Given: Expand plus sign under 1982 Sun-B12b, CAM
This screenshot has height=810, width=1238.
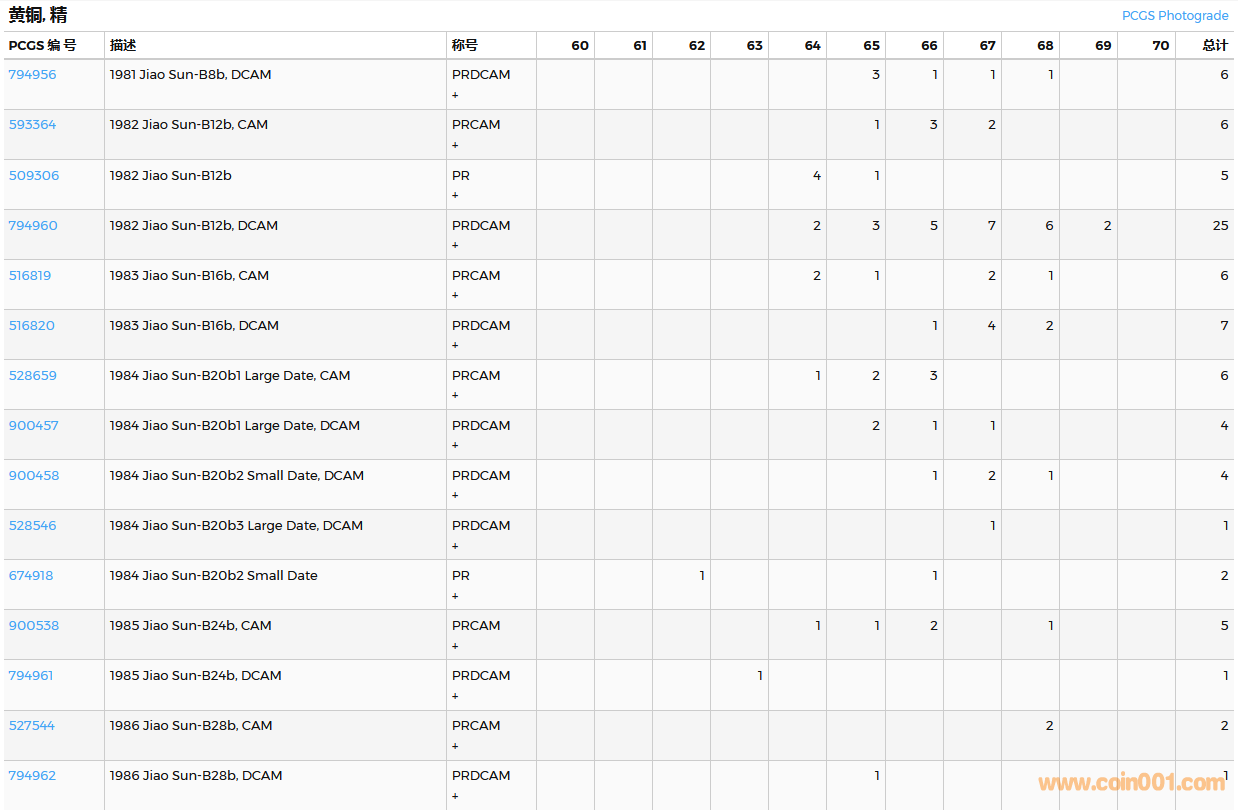Looking at the screenshot, I should click(x=455, y=145).
